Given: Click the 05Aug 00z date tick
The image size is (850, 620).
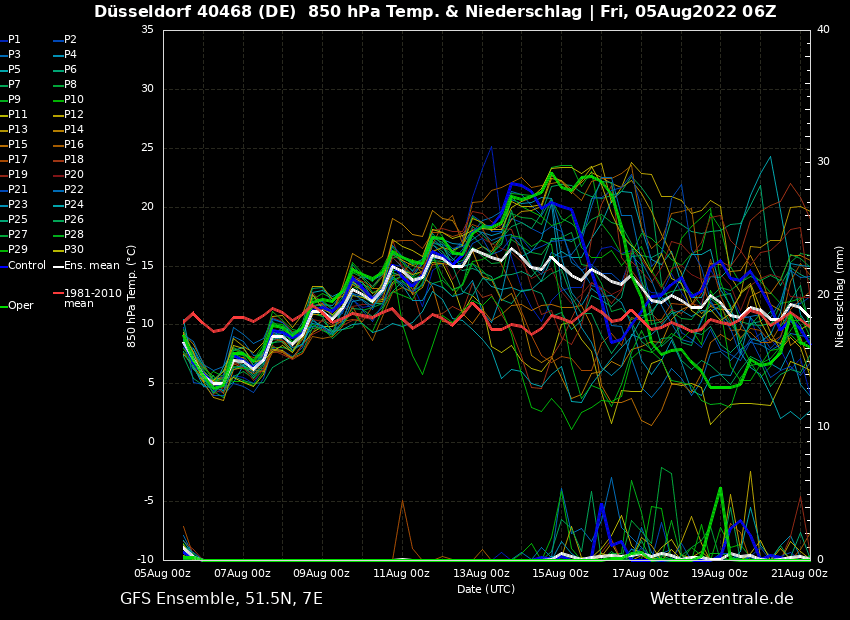Looking at the screenshot, I should coord(163,574).
